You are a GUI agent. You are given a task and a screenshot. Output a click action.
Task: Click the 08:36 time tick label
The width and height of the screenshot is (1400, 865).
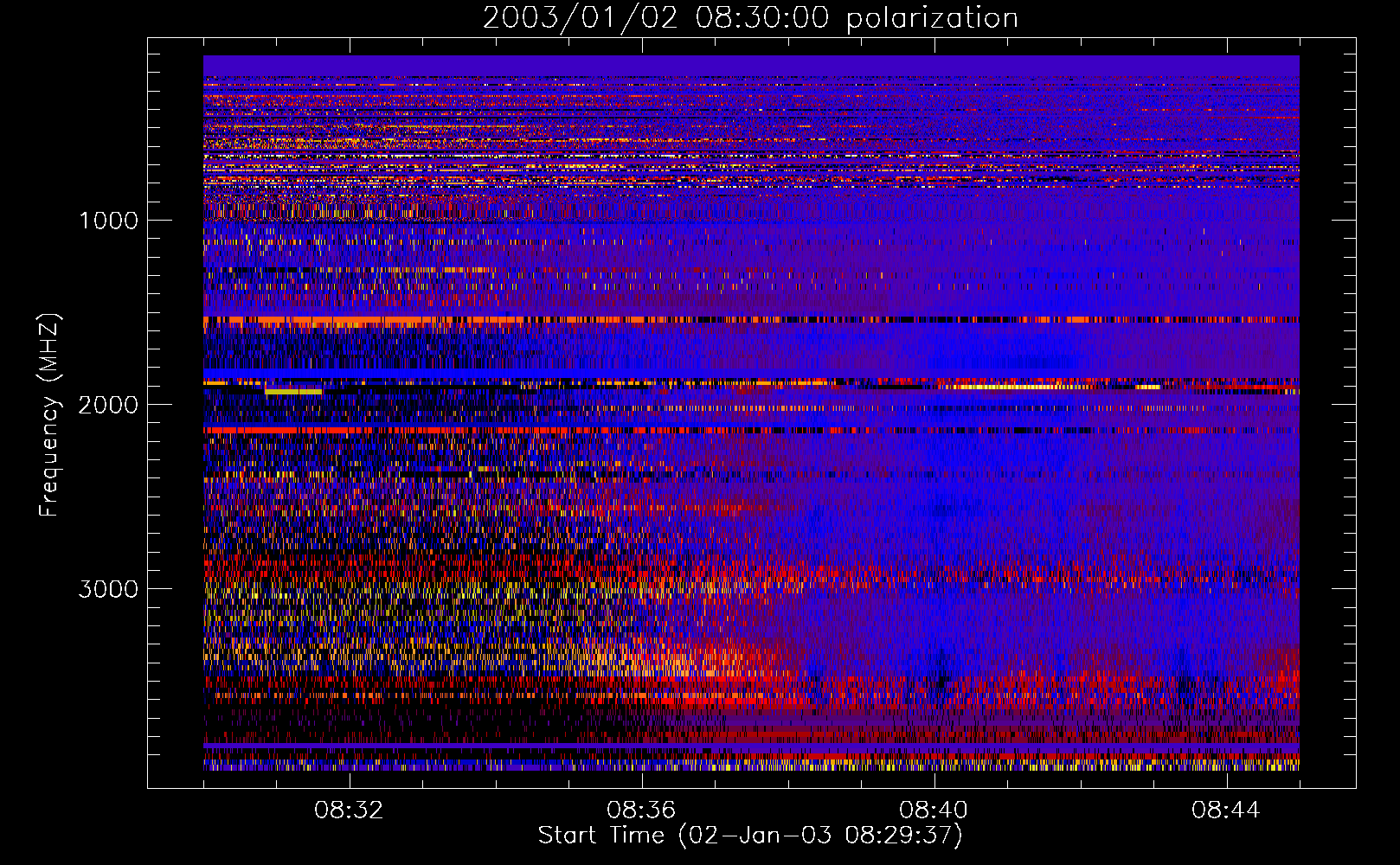click(x=641, y=811)
